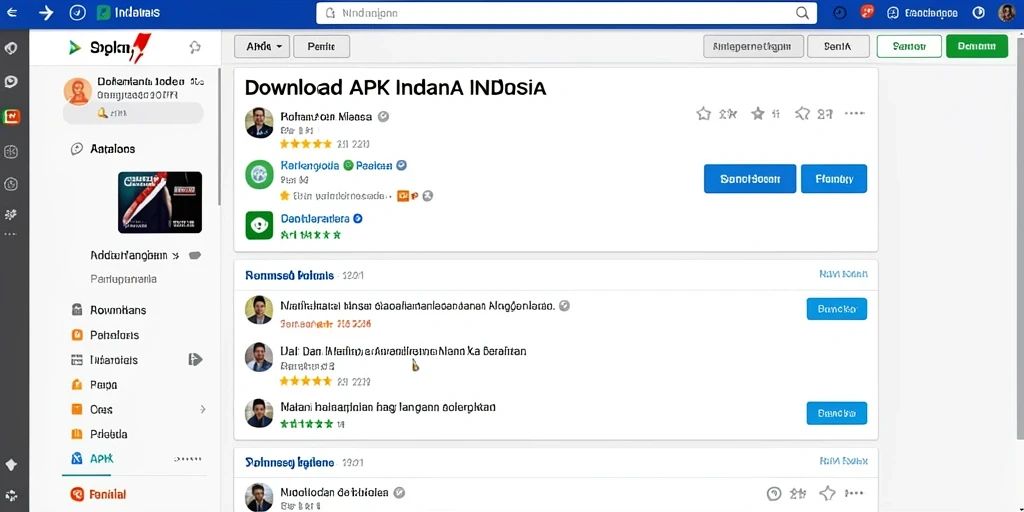Click the blue Sanoolsoom button
The width and height of the screenshot is (1024, 512).
pos(750,179)
